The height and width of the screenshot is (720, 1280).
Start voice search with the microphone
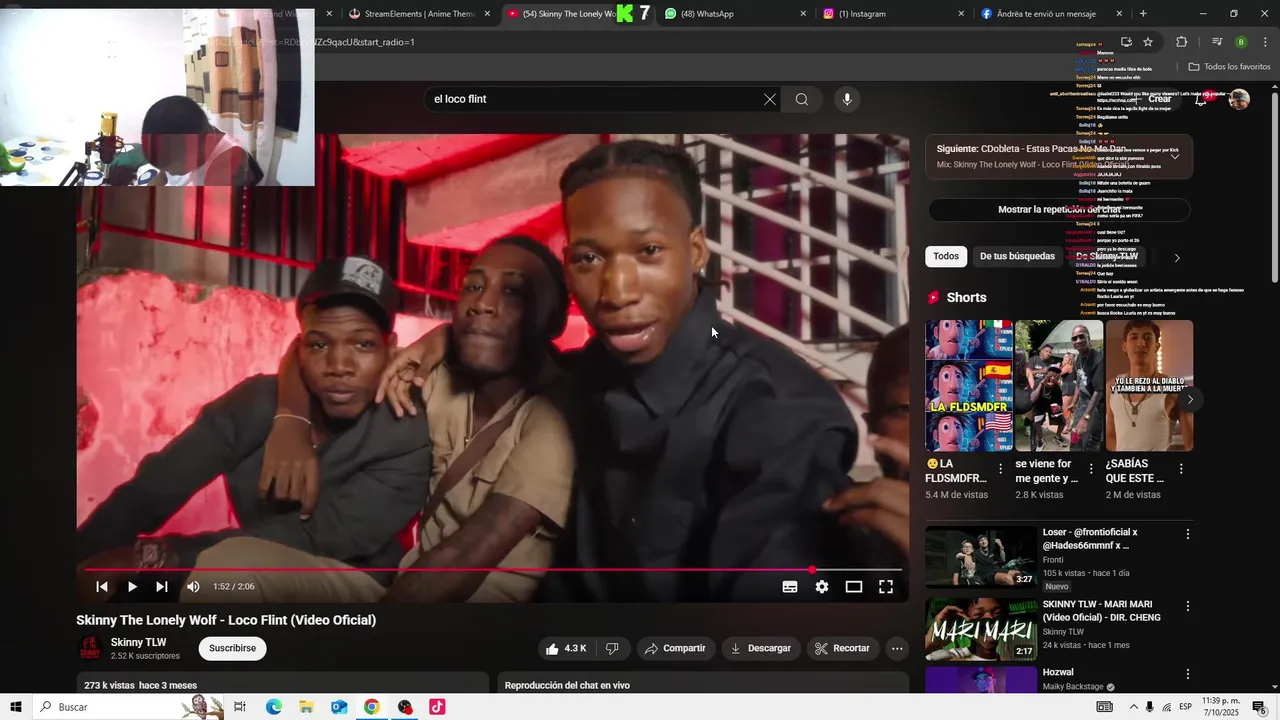tap(847, 99)
